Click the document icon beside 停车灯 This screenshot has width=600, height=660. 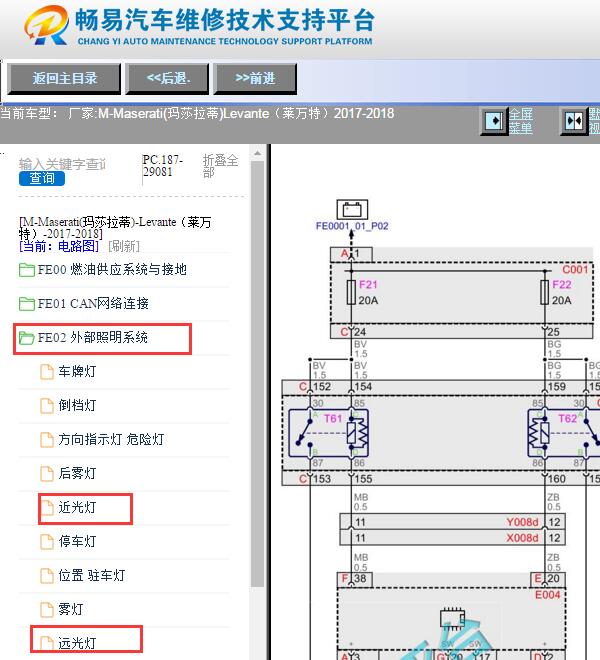point(47,542)
